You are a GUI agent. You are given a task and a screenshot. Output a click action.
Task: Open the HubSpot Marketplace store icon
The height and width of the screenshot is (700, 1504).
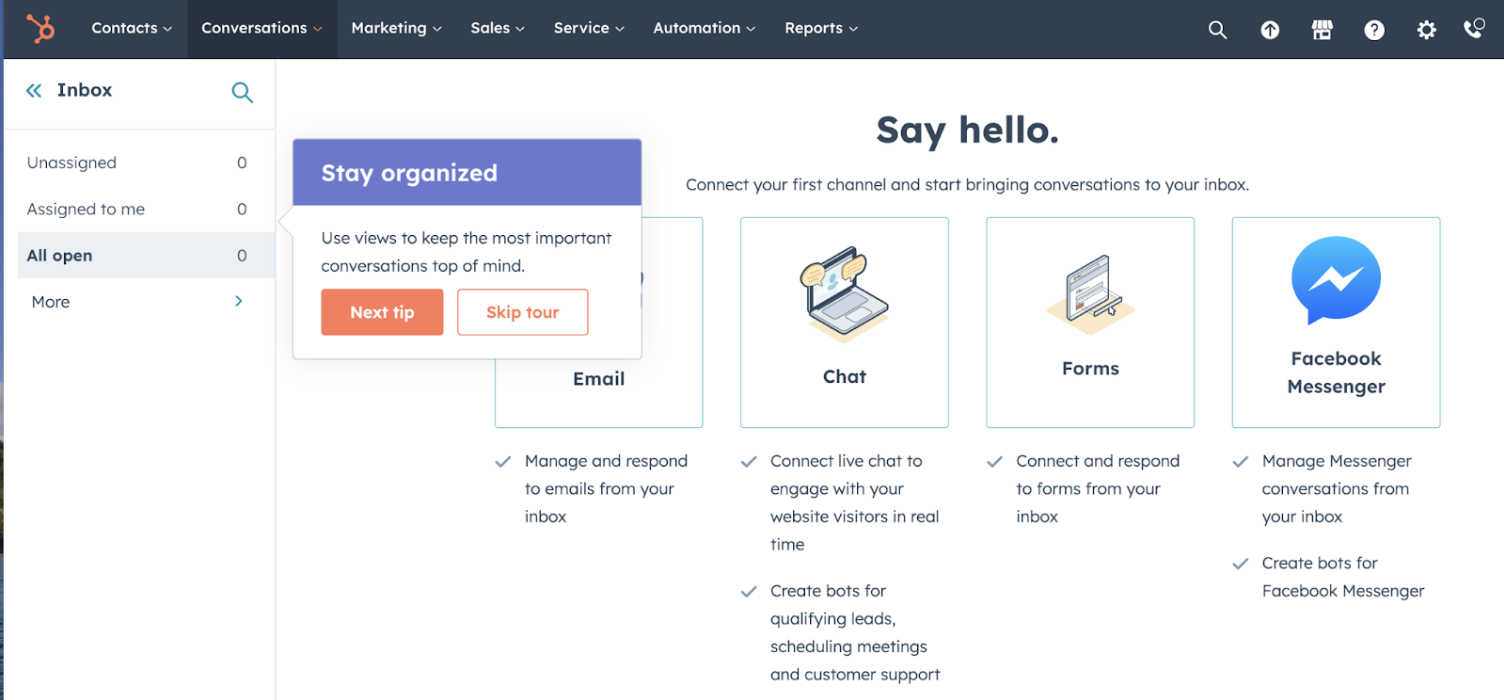[x=1322, y=29]
